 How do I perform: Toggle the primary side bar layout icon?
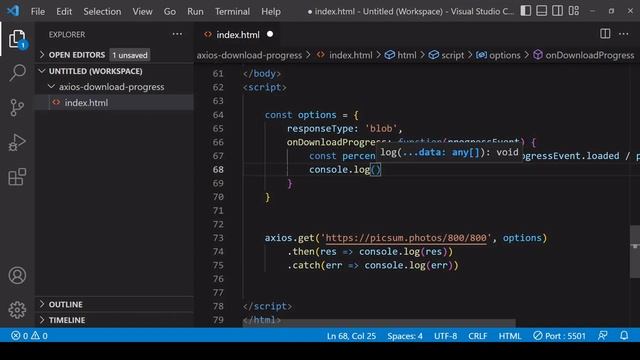pos(526,11)
